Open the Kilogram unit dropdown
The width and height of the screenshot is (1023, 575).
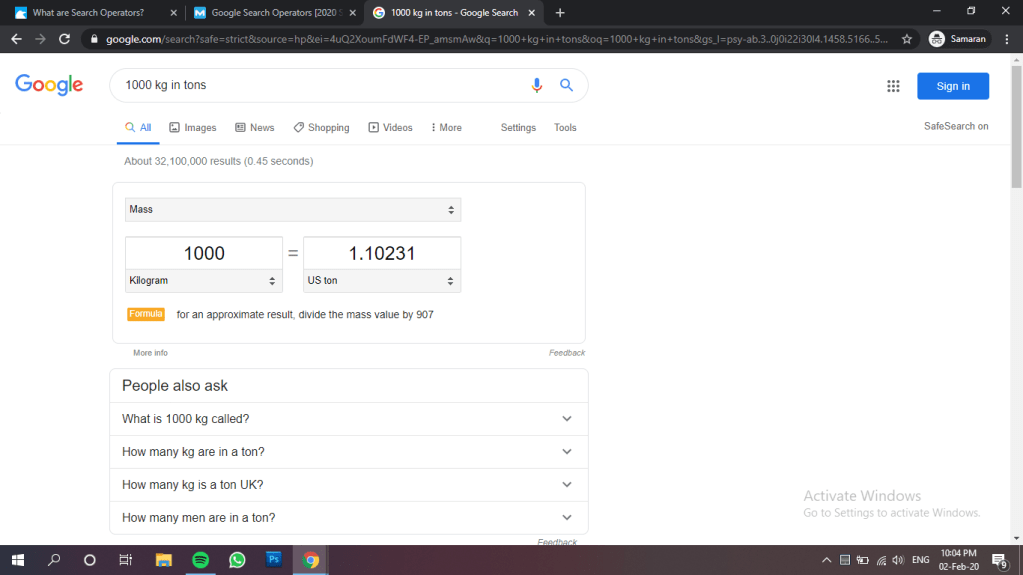coord(204,281)
